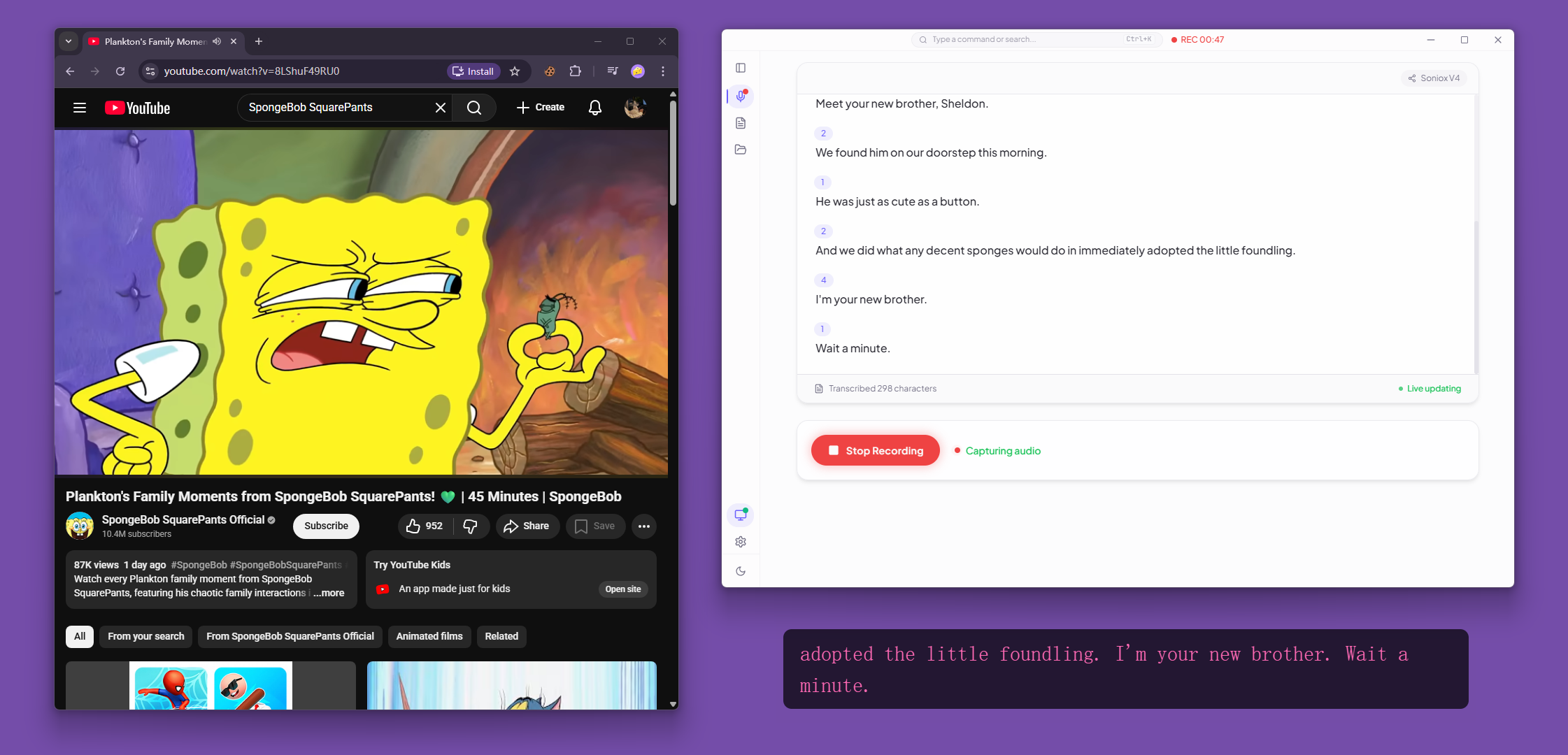The height and width of the screenshot is (755, 1568).
Task: Click the dislike thumbs-down button
Action: pos(470,526)
